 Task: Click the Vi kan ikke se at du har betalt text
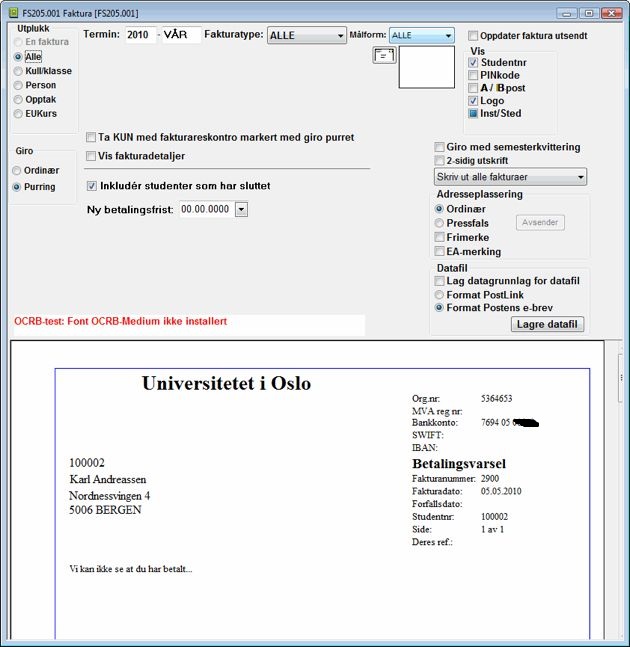[131, 569]
